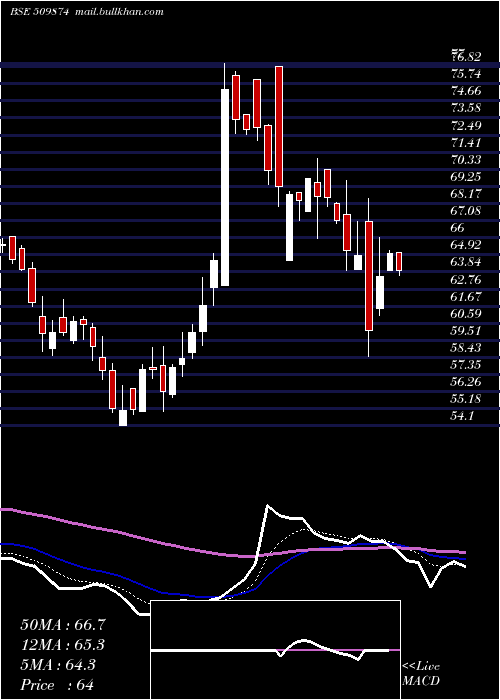Viewport: 500px width, 700px height.
Task: Click the 69.25 price axis label
Action: [467, 177]
